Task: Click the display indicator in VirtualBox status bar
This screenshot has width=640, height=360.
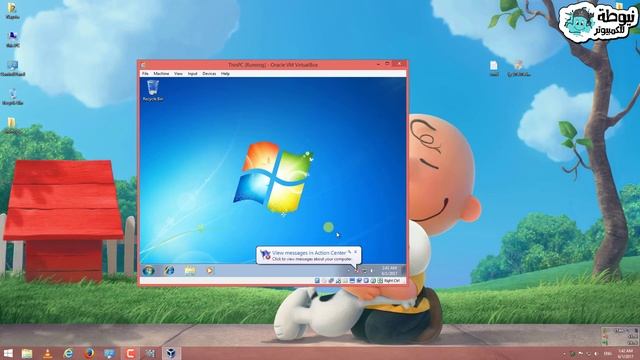Action: pos(359,281)
